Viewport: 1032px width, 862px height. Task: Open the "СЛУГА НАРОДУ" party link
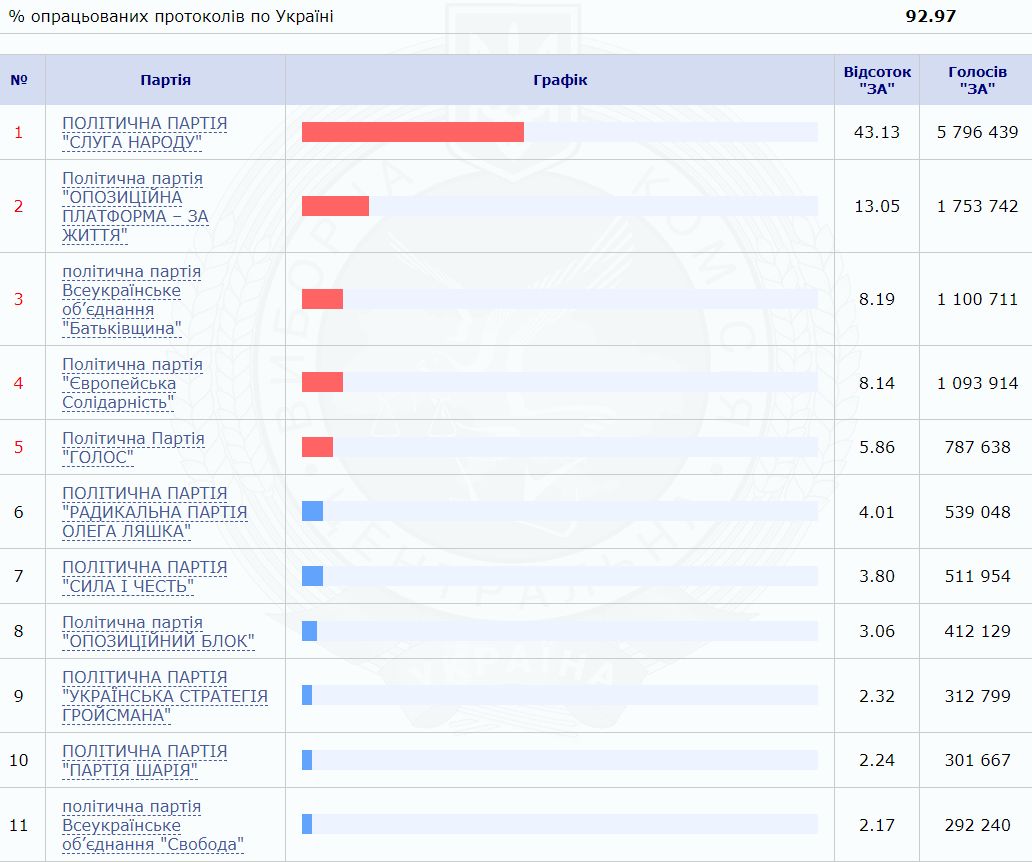144,133
